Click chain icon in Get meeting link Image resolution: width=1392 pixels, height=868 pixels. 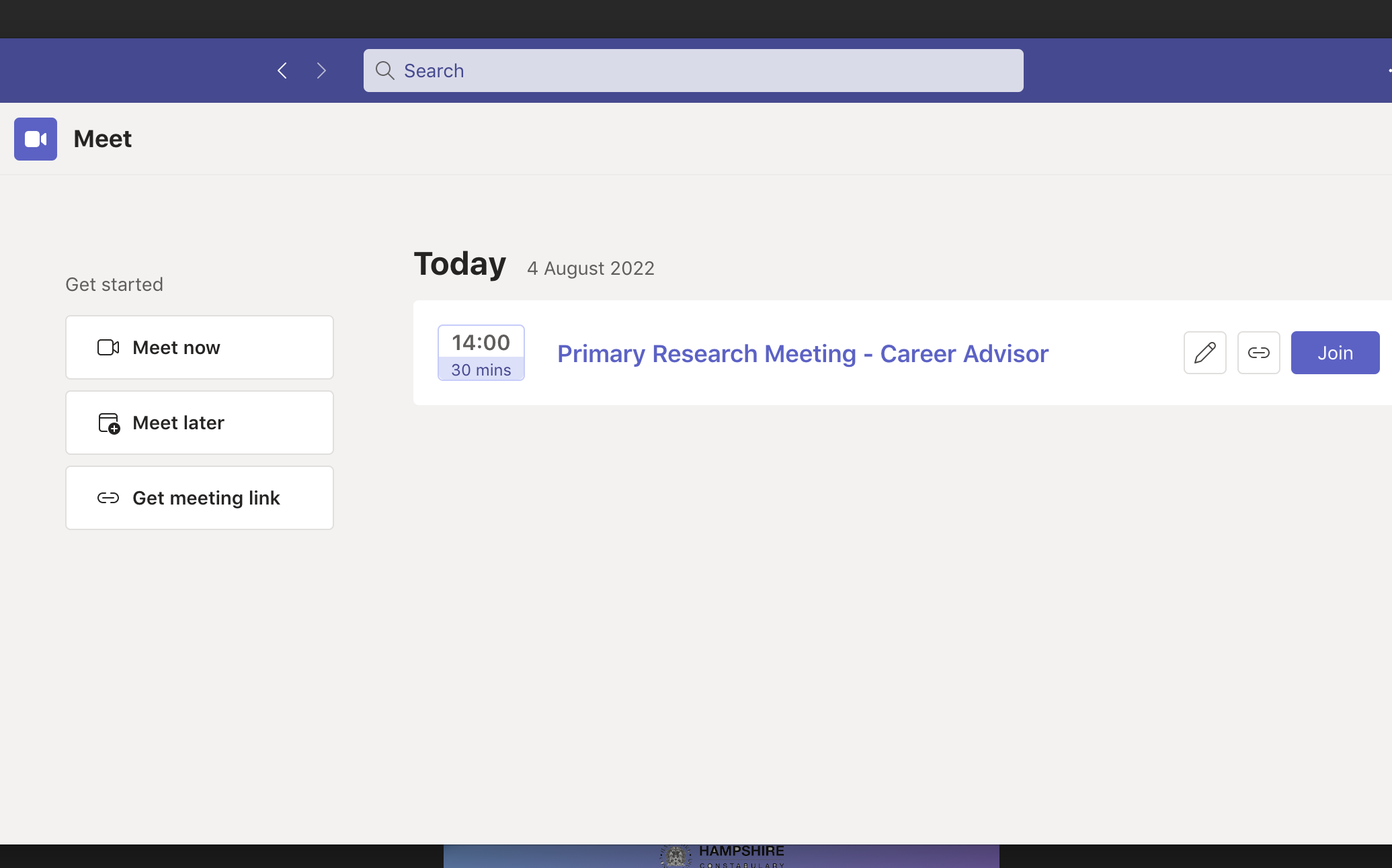click(108, 498)
